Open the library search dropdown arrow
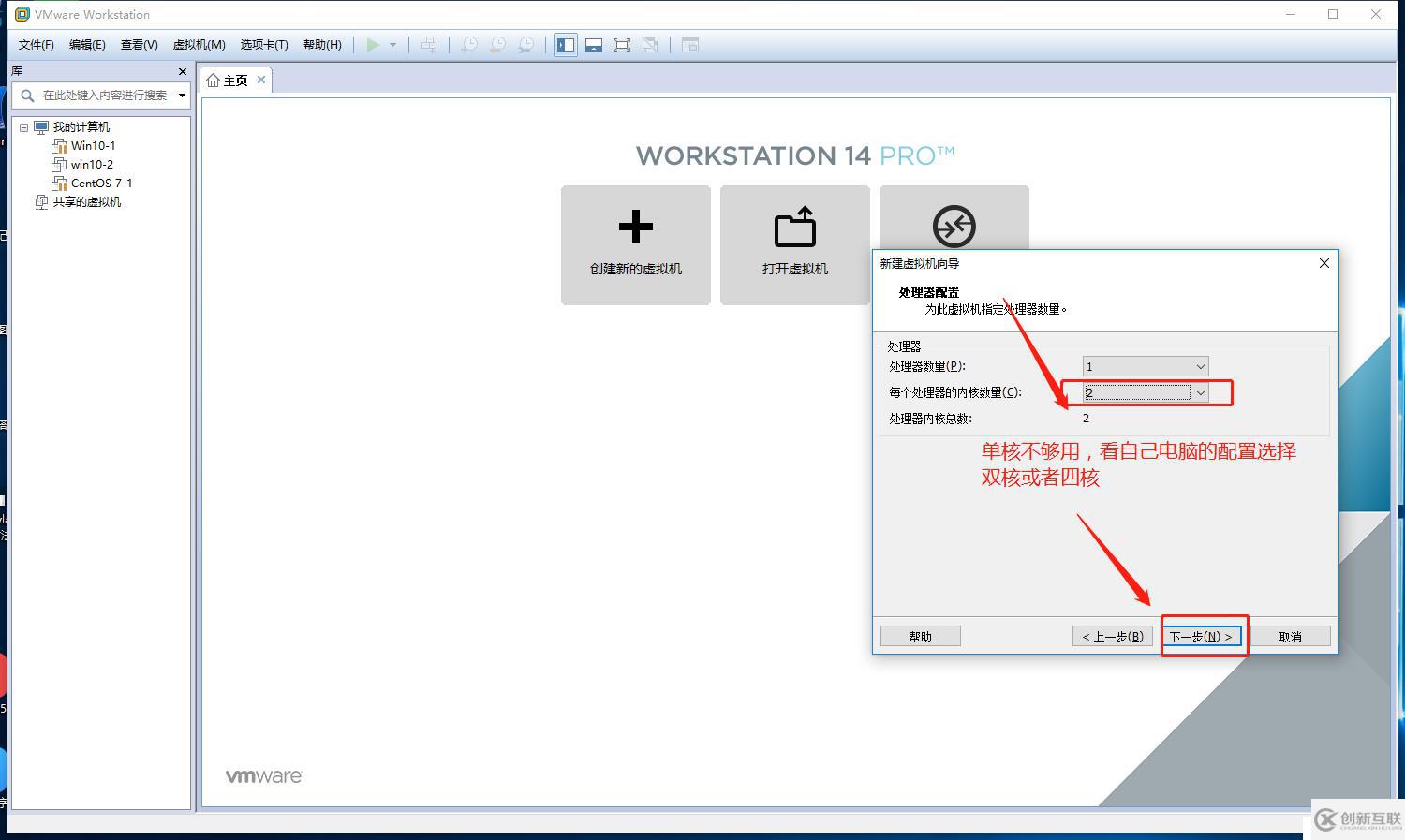 182,96
